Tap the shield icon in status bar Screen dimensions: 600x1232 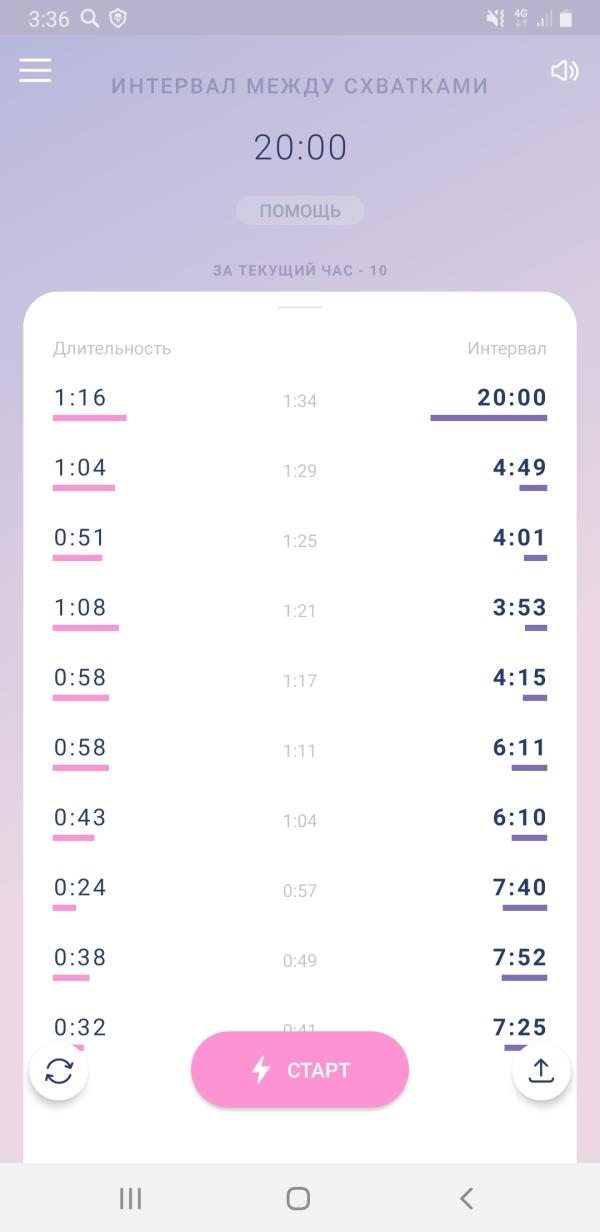pos(118,18)
